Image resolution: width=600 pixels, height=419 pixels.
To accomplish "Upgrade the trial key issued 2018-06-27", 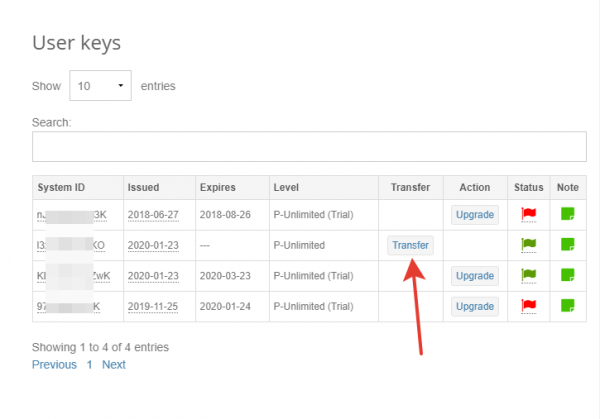I will pyautogui.click(x=474, y=214).
